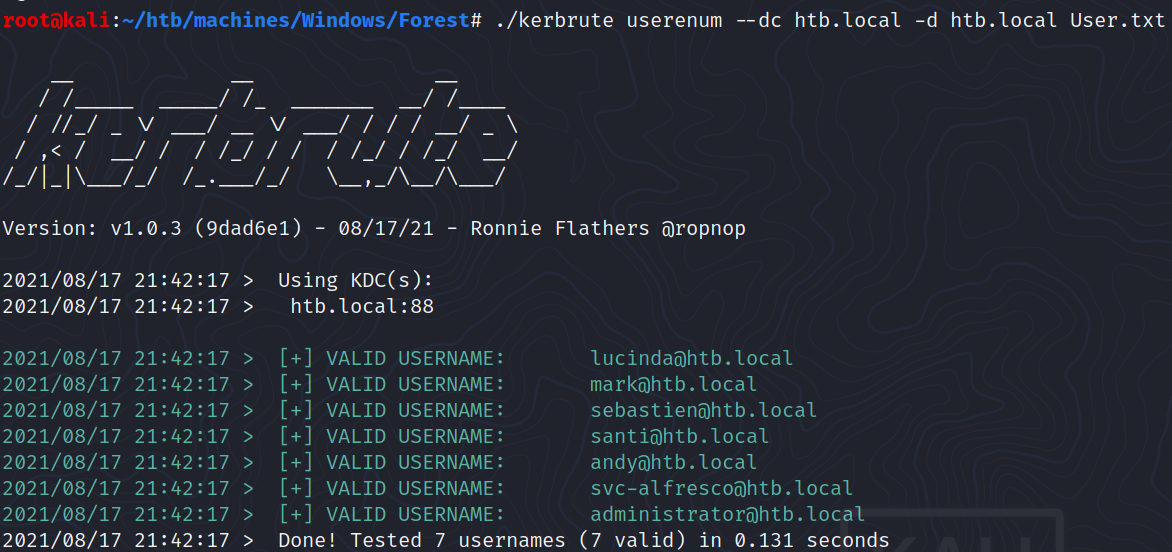Click the 'Using KDC(s):' log line

(x=355, y=281)
